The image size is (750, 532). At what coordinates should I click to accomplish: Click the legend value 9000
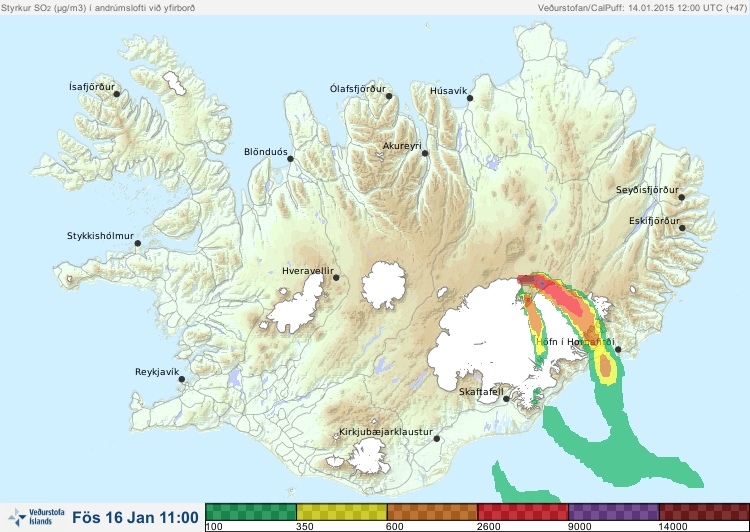click(580, 527)
